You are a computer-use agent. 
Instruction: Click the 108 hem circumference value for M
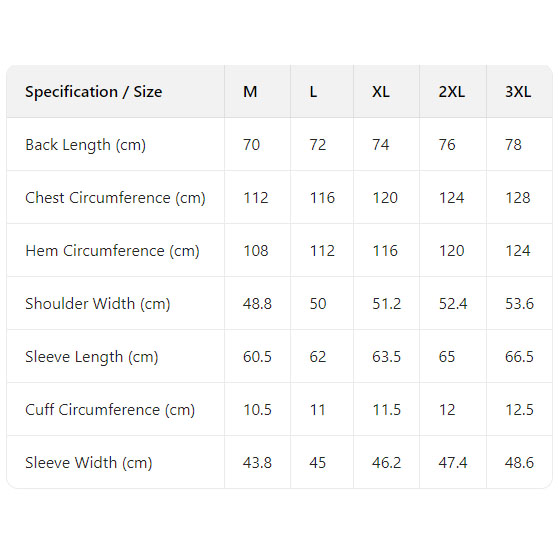(256, 251)
